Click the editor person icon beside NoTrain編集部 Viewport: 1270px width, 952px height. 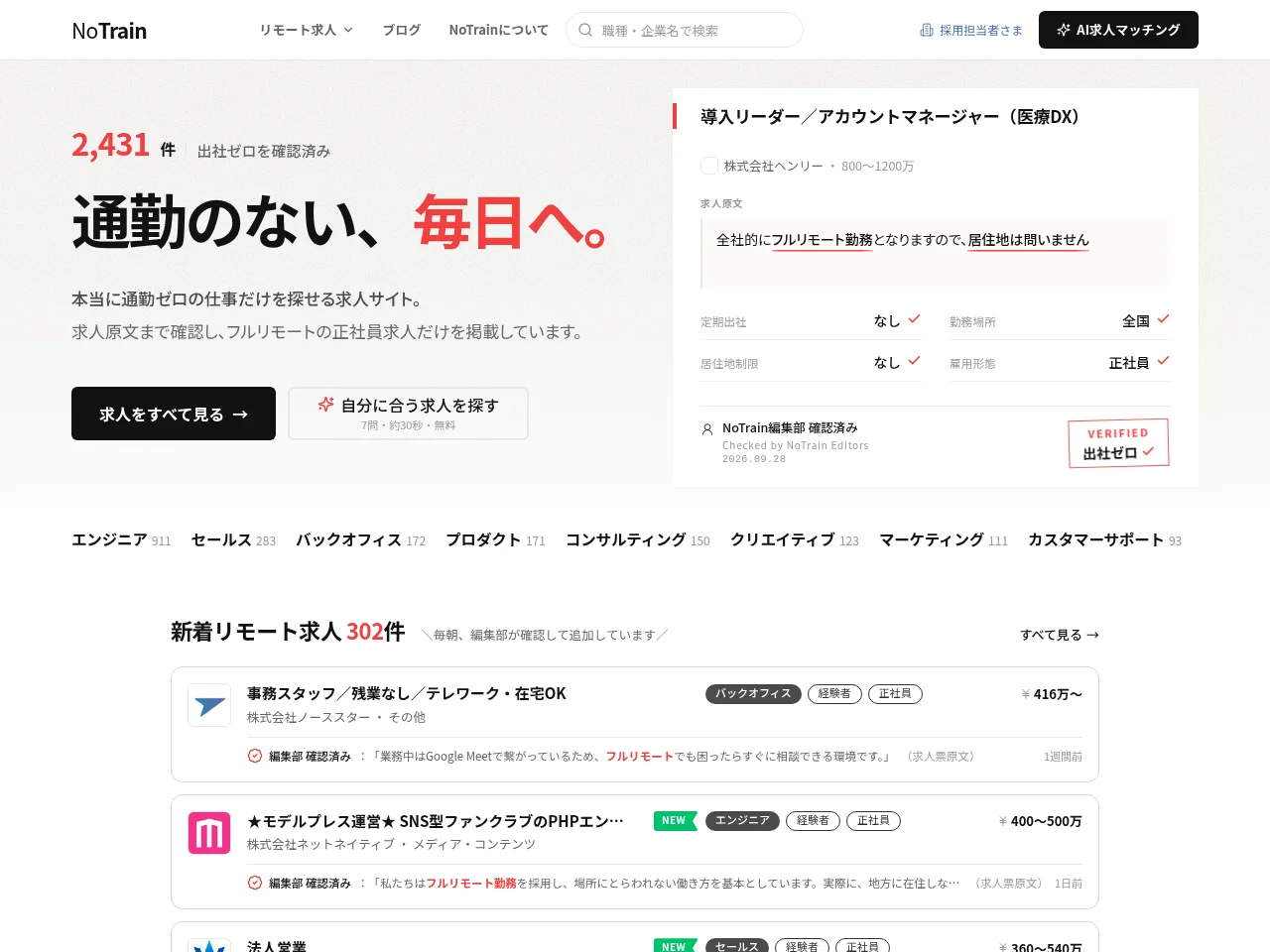pos(707,429)
